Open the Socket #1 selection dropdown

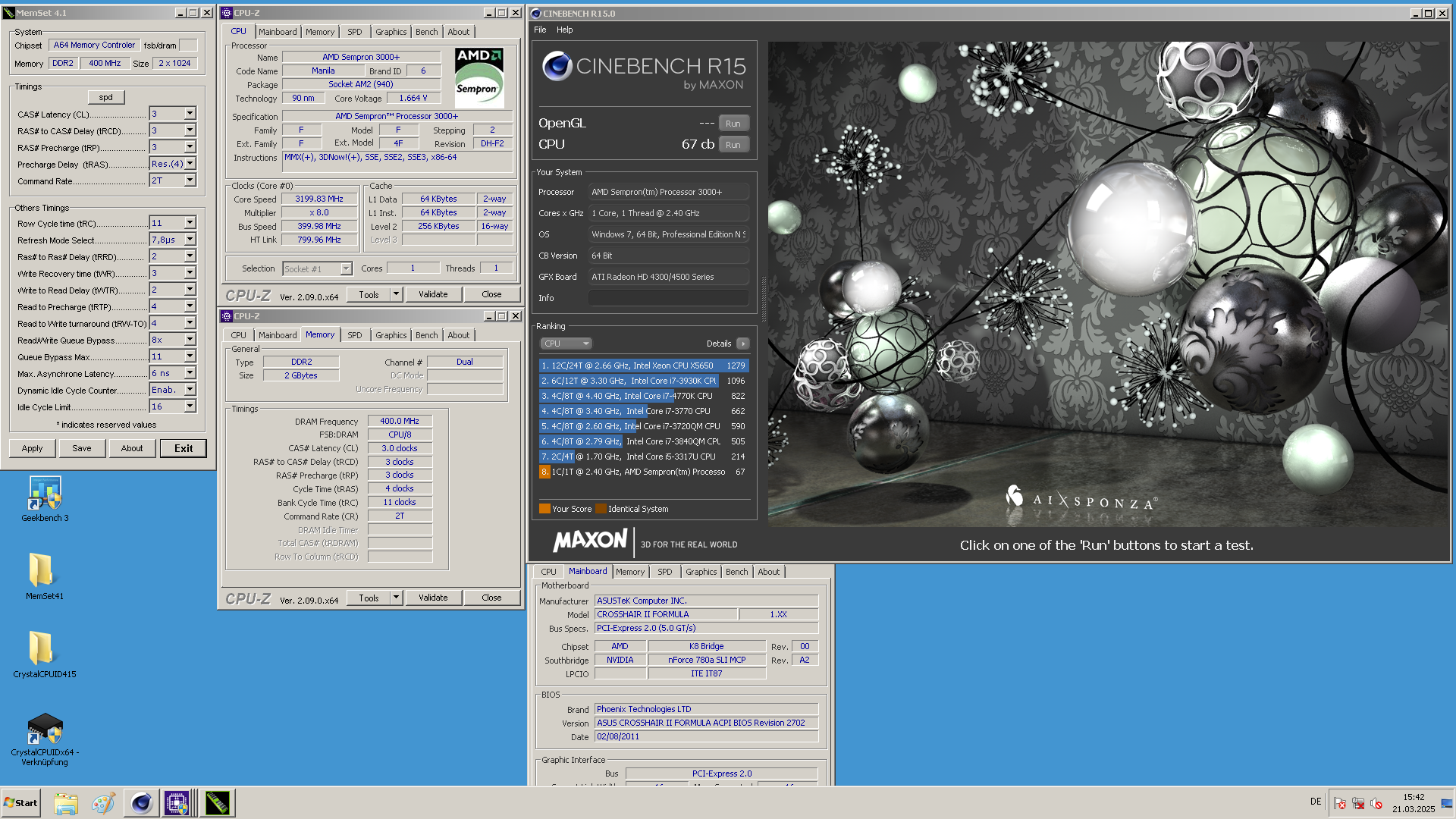click(x=318, y=268)
